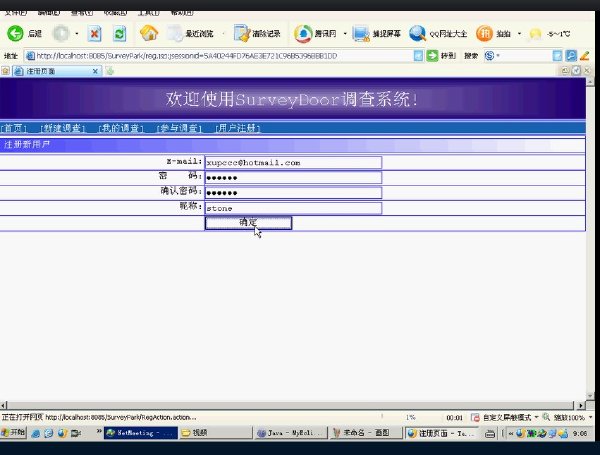This screenshot has width=600, height=455.
Task: Click the small home icon left of tabs
Action: 5,71
